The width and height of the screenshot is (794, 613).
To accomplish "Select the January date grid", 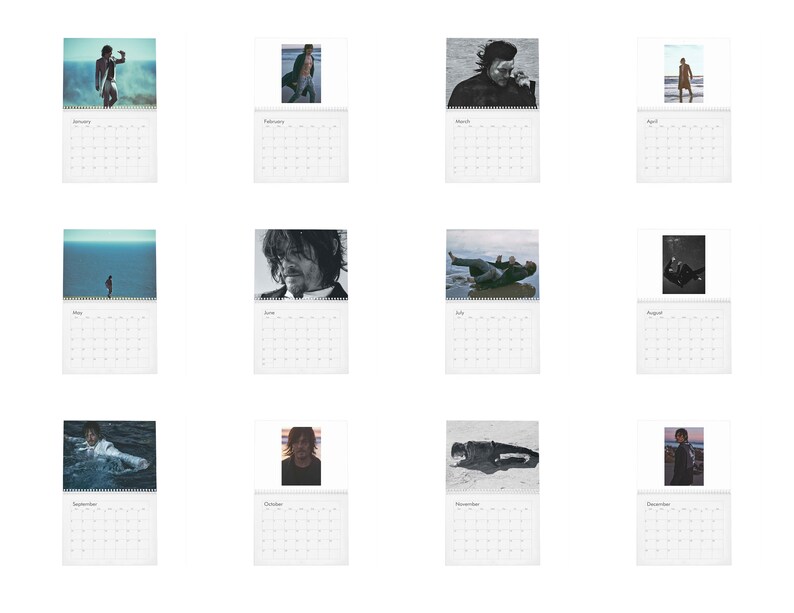I will click(x=110, y=150).
